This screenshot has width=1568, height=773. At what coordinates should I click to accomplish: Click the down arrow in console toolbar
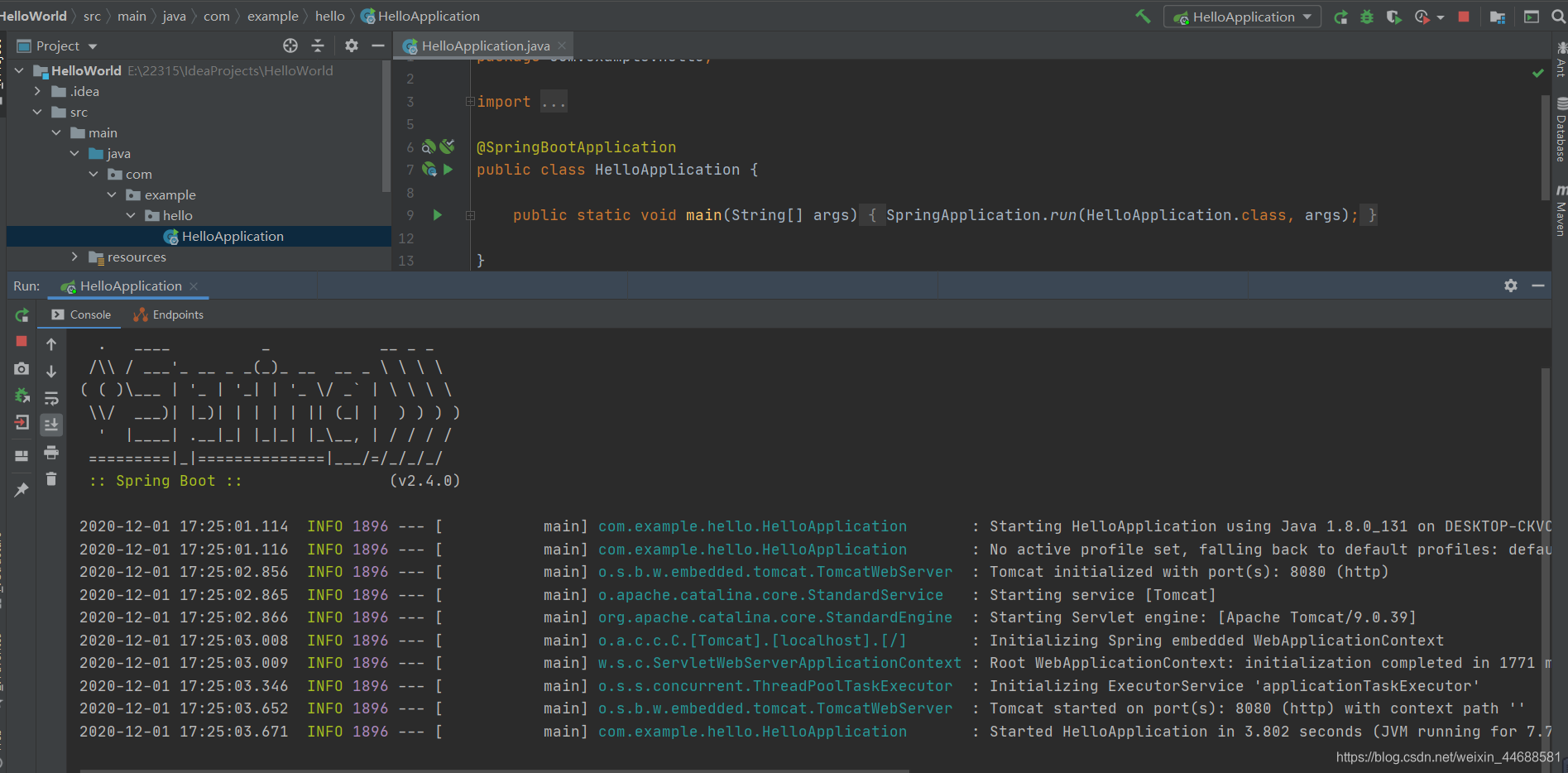pos(51,372)
